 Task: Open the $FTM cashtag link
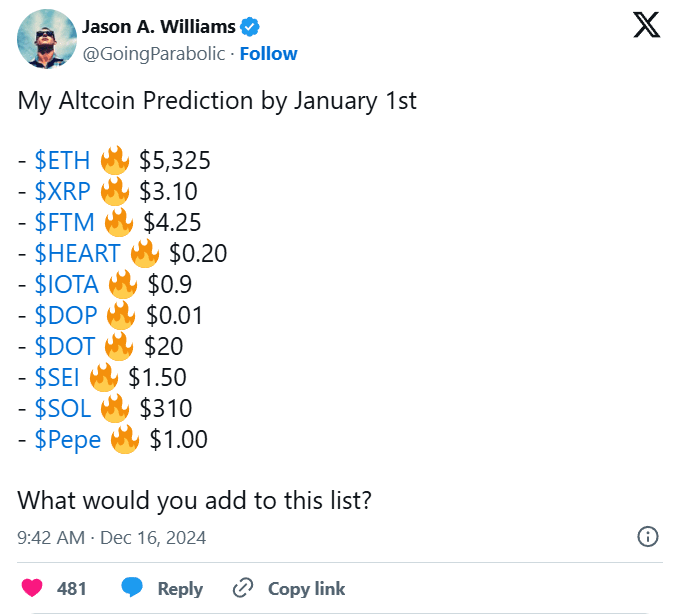pyautogui.click(x=64, y=223)
